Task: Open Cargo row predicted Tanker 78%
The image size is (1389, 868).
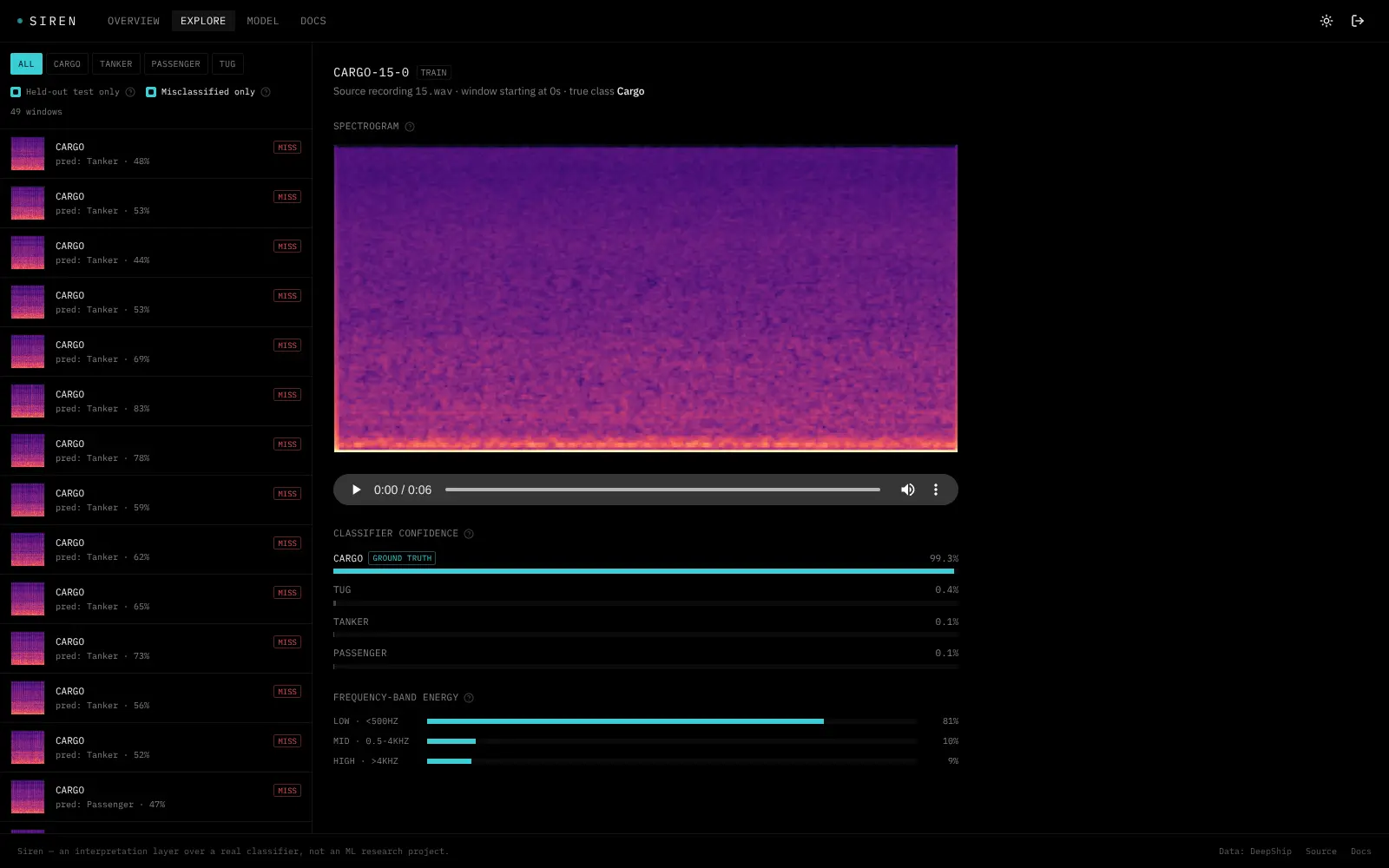Action: coord(156,450)
